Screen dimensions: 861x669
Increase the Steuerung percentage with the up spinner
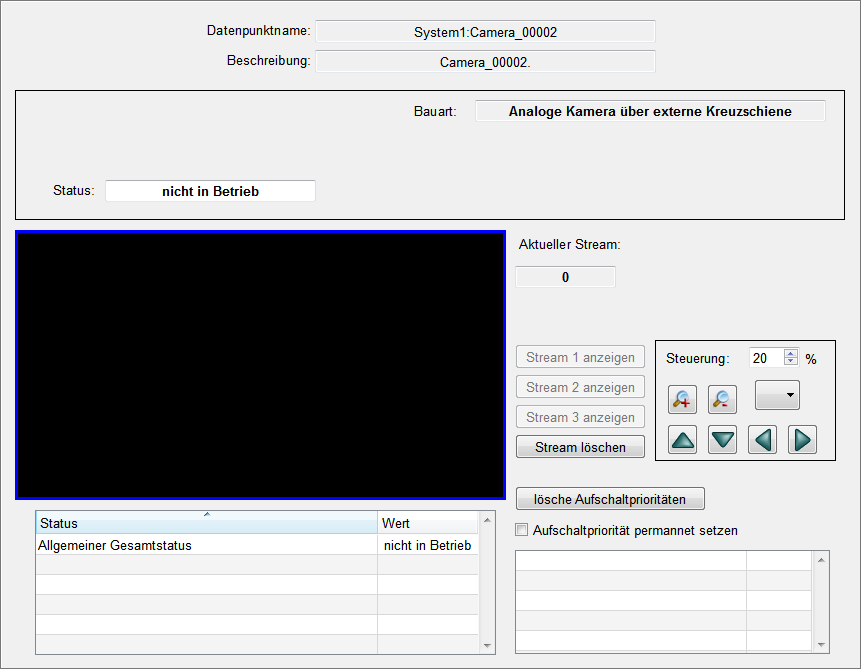tap(791, 354)
